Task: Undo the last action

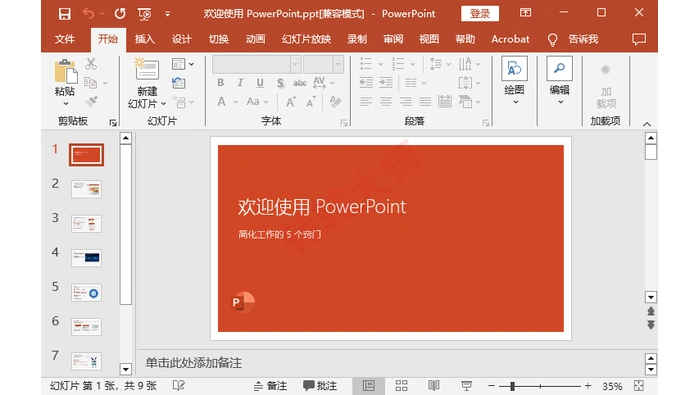Action: point(88,14)
